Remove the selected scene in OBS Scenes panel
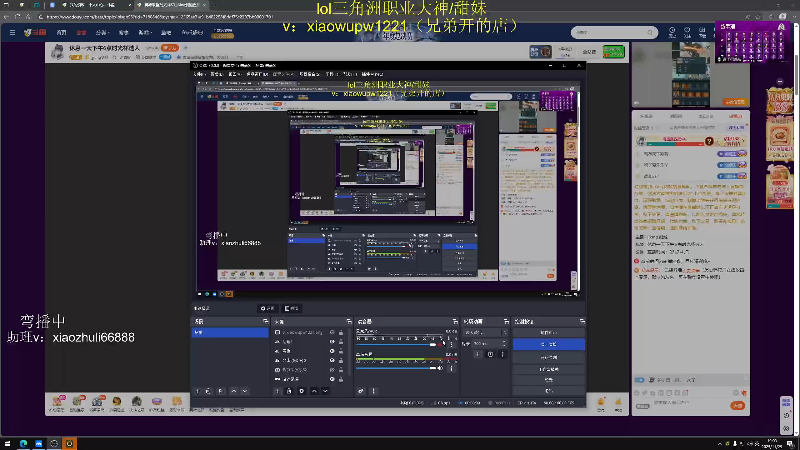Viewport: 800px width, 450px height. click(x=208, y=391)
